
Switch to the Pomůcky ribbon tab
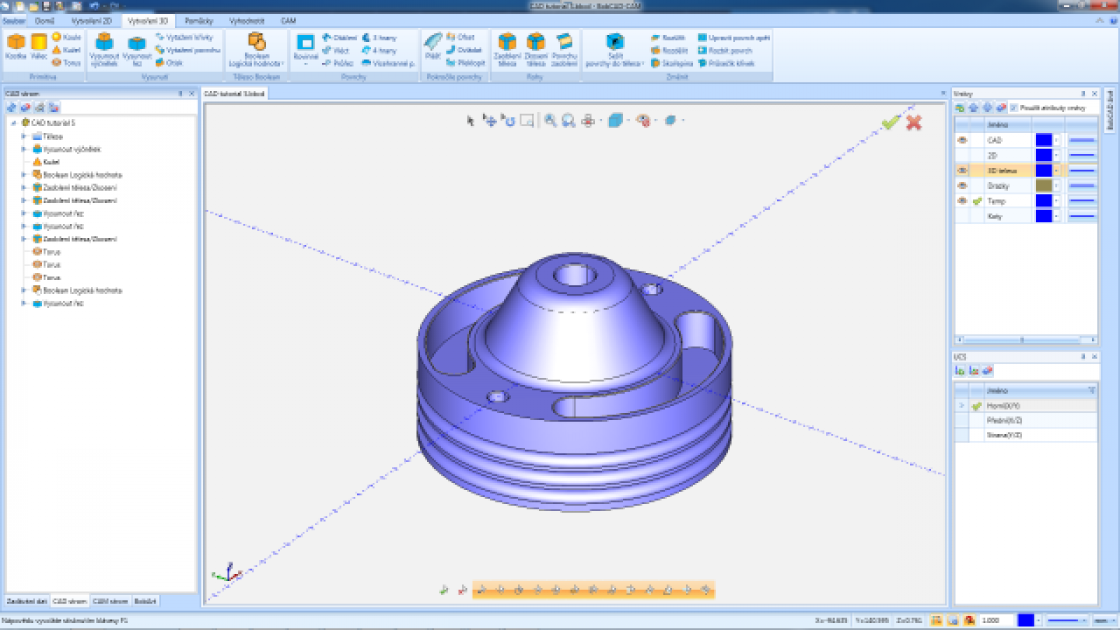[x=199, y=21]
